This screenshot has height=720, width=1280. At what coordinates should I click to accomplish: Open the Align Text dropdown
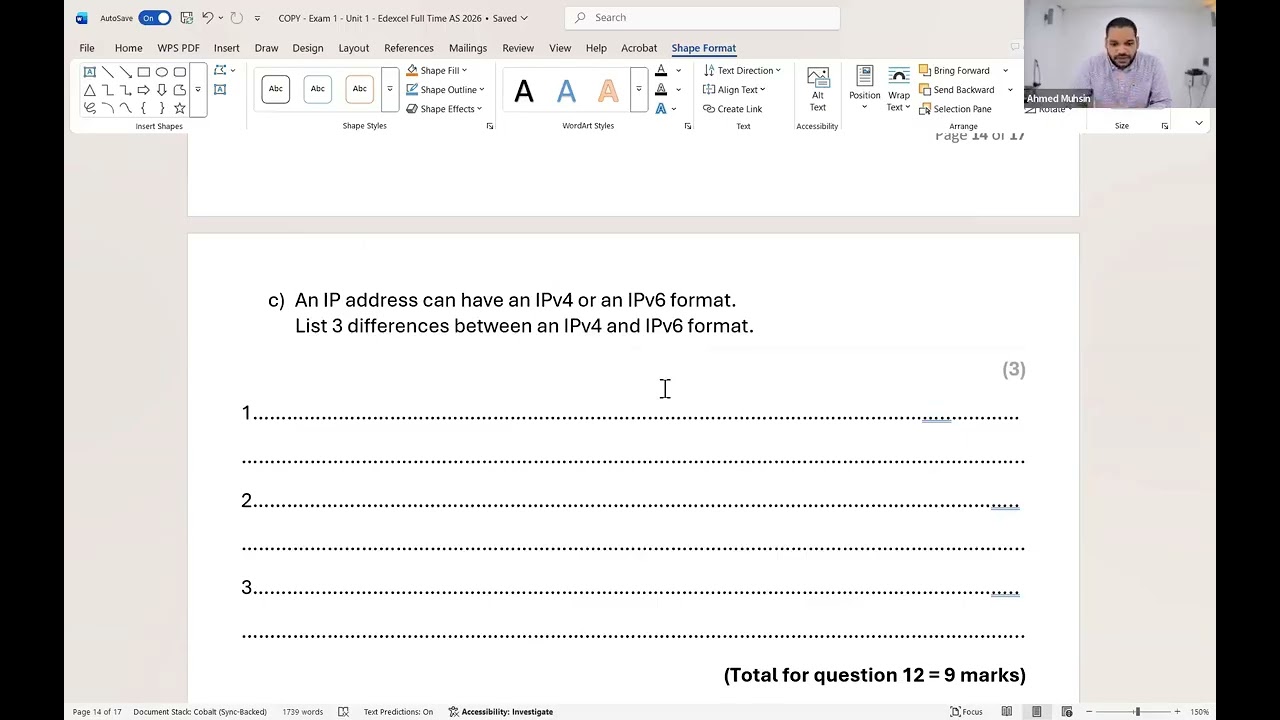pyautogui.click(x=734, y=89)
